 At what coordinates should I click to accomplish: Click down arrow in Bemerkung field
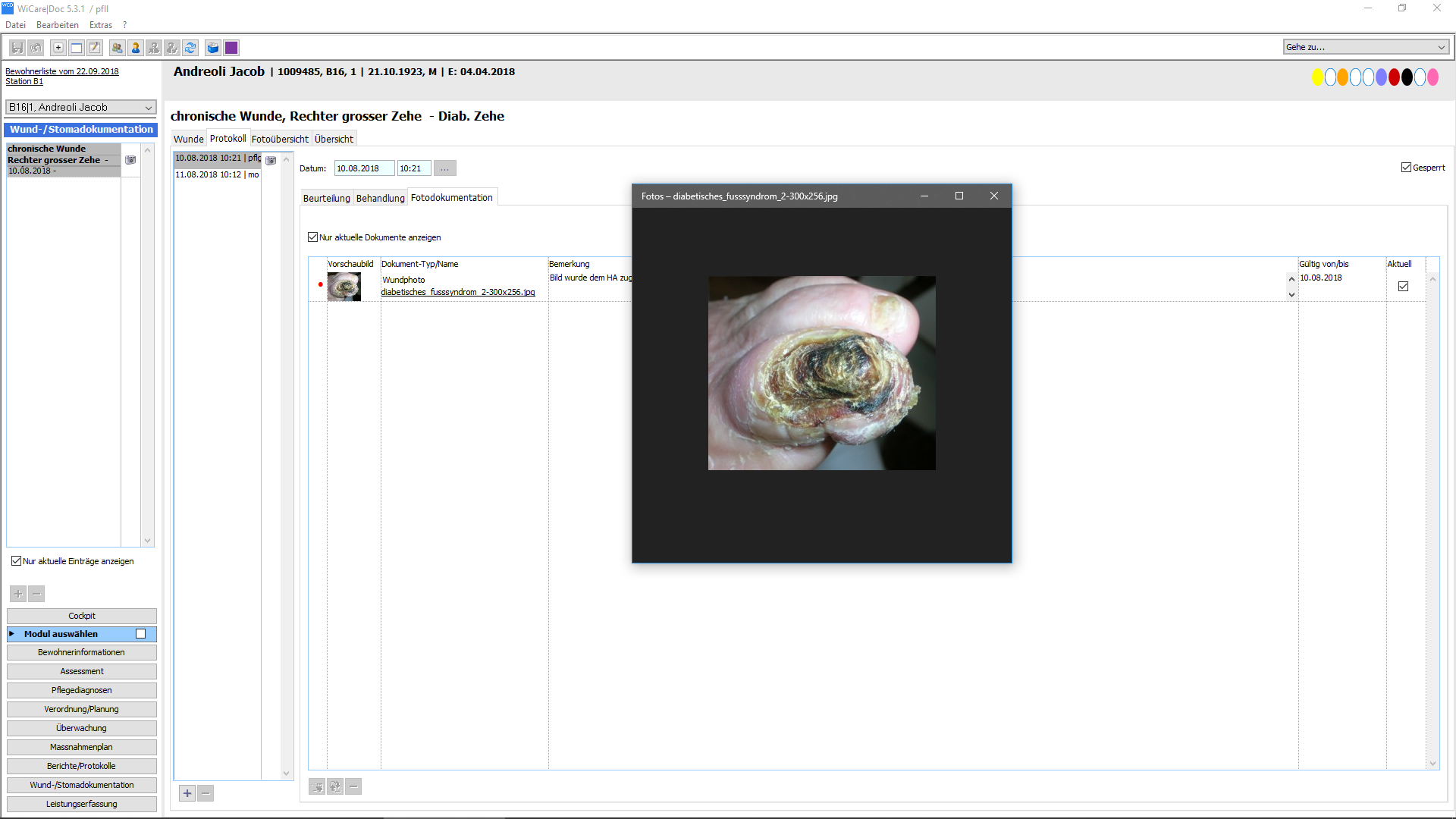[1291, 294]
